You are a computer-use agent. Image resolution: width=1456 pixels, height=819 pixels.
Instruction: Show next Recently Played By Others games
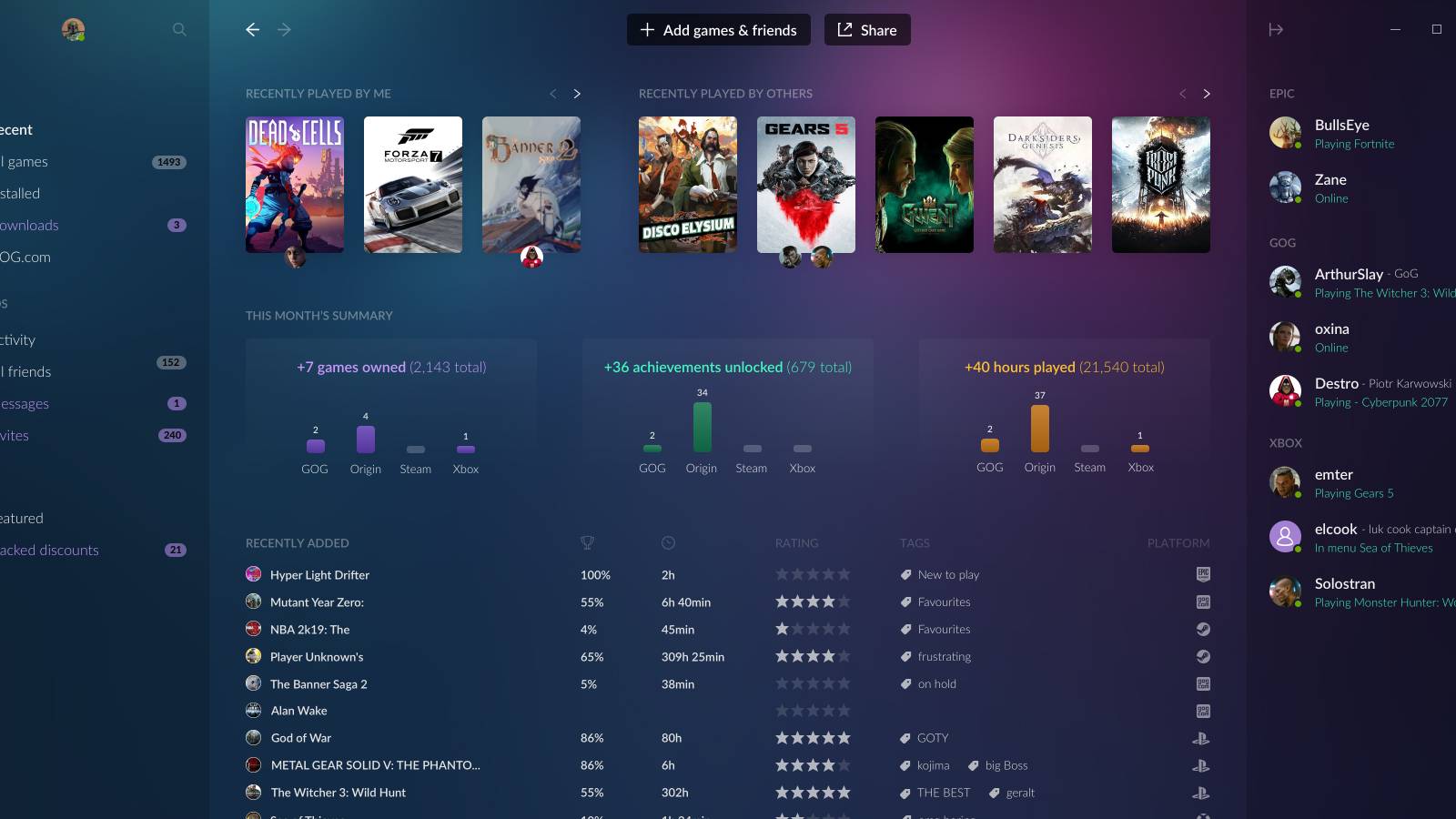[1207, 94]
